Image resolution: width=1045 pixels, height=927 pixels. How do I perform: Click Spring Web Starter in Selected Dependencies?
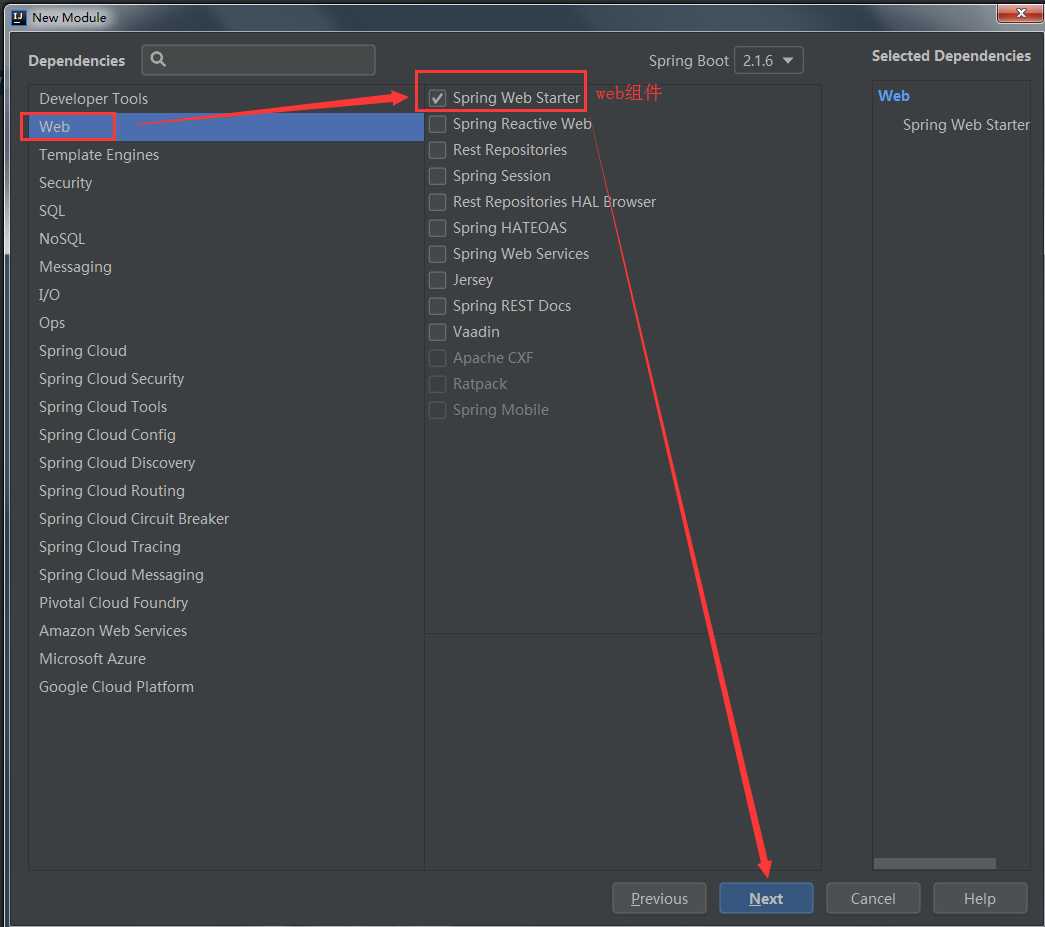[x=966, y=125]
